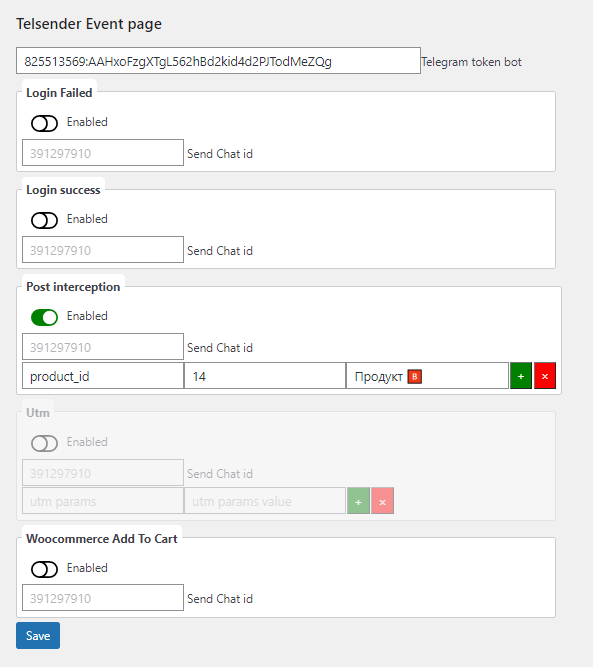
Task: Click green plus button in Post interception row
Action: click(x=521, y=376)
